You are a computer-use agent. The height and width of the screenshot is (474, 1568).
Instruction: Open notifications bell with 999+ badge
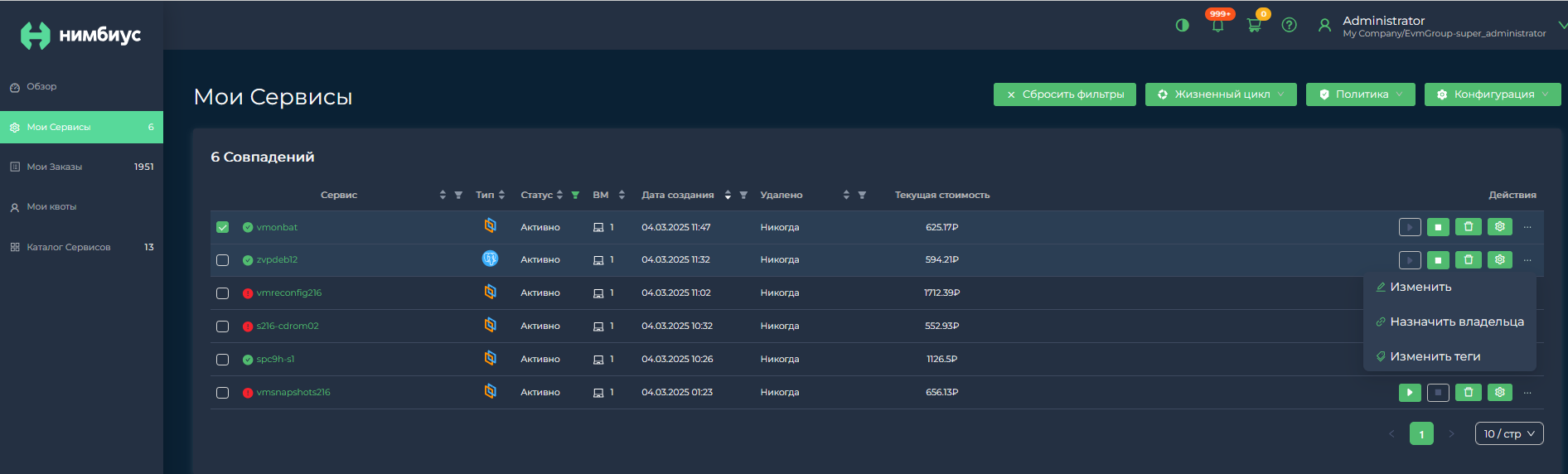(x=1217, y=25)
